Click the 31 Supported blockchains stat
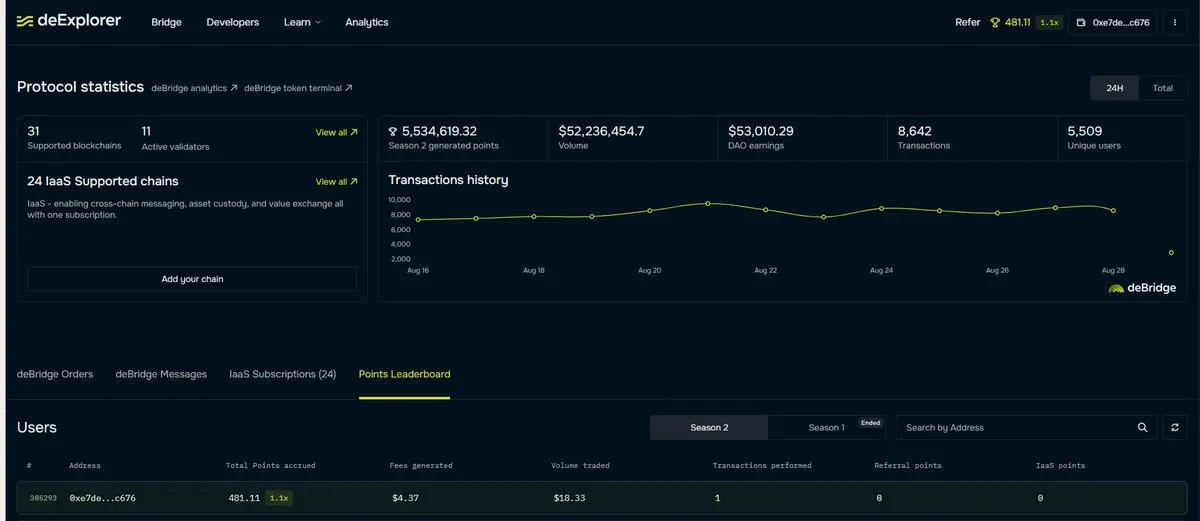The width and height of the screenshot is (1200, 521). [74, 138]
